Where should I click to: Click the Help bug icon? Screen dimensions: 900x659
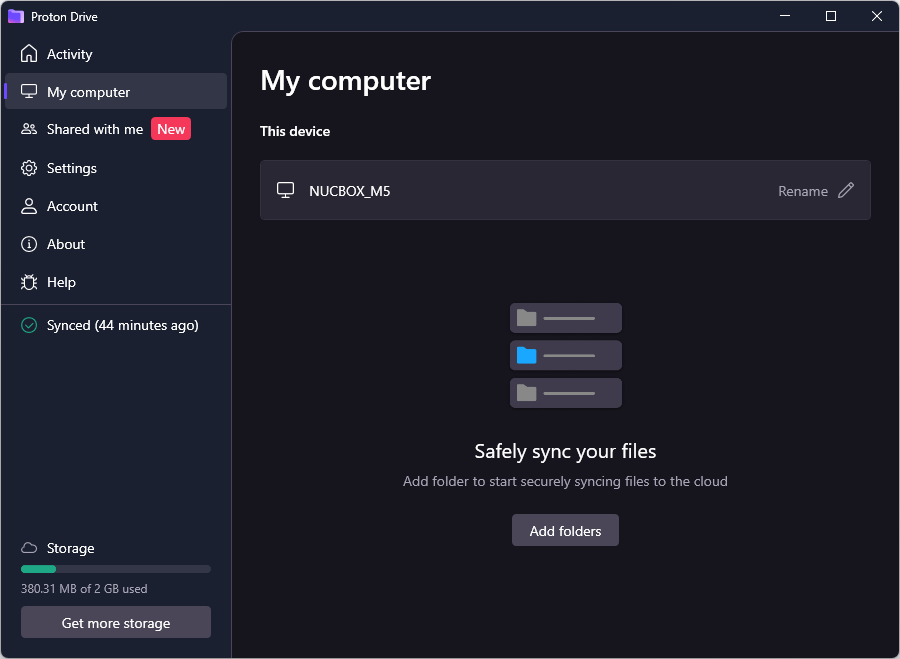click(x=29, y=282)
